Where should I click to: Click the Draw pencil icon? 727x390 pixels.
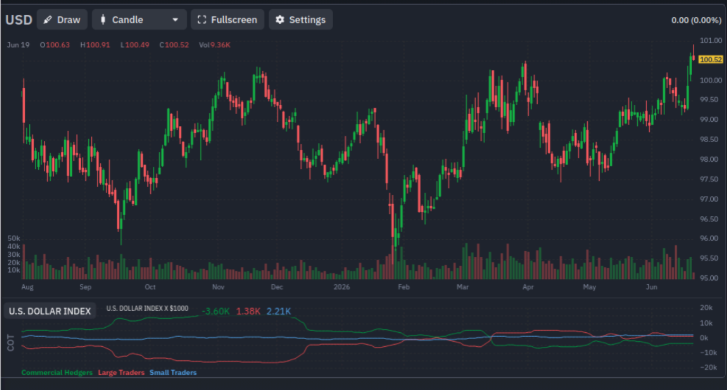point(47,20)
